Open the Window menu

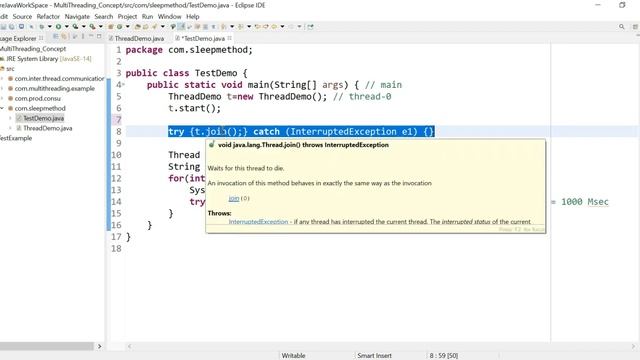169,17
